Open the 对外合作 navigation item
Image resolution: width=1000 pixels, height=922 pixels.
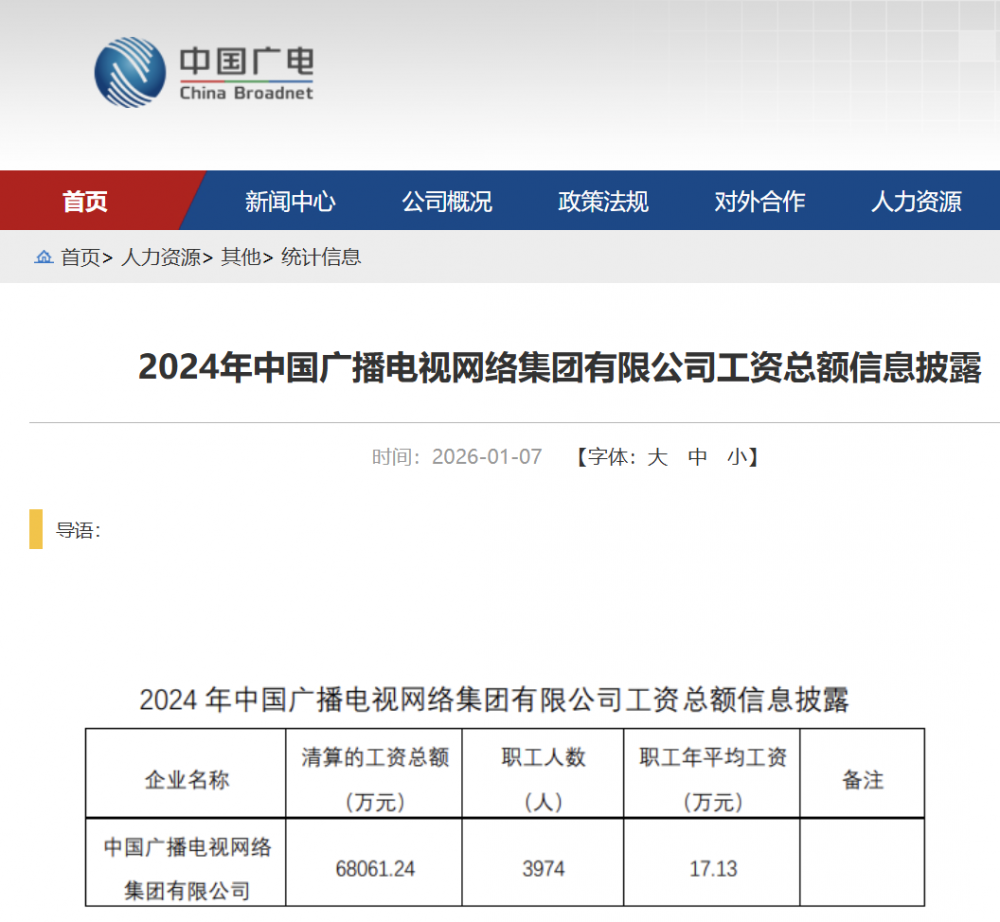pyautogui.click(x=759, y=201)
